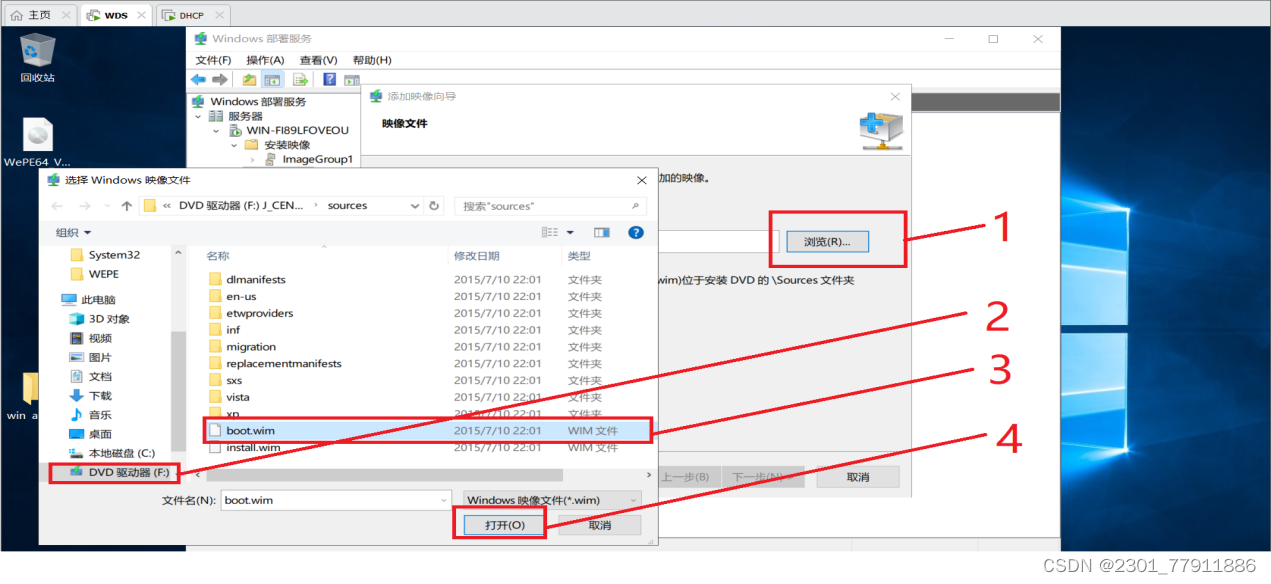Toggle show/hide console tree icon in WDS toolbar

(x=272, y=80)
